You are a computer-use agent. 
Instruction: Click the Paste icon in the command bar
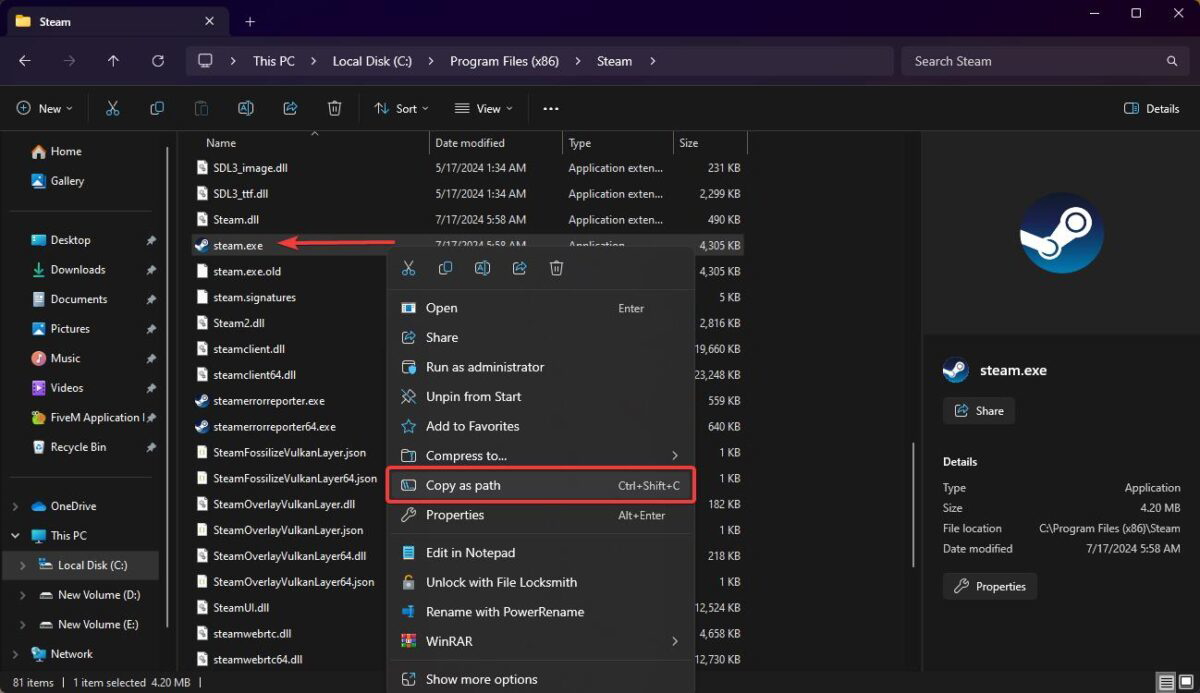click(x=201, y=108)
